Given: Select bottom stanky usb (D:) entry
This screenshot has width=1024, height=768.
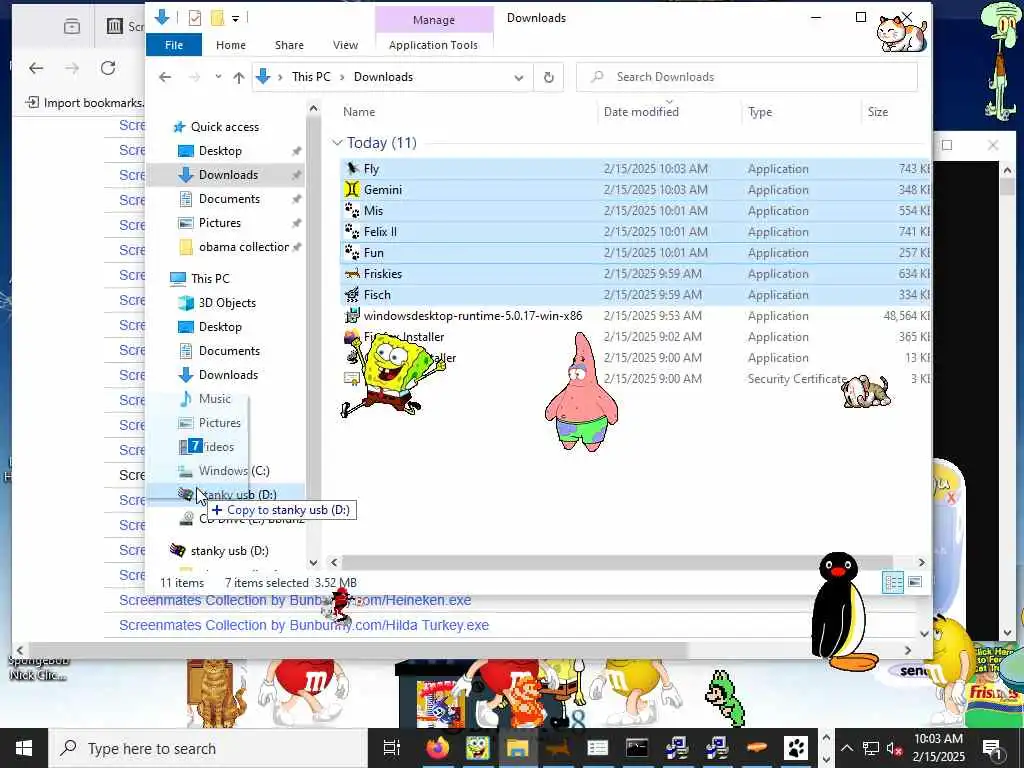Looking at the screenshot, I should pos(229,551).
